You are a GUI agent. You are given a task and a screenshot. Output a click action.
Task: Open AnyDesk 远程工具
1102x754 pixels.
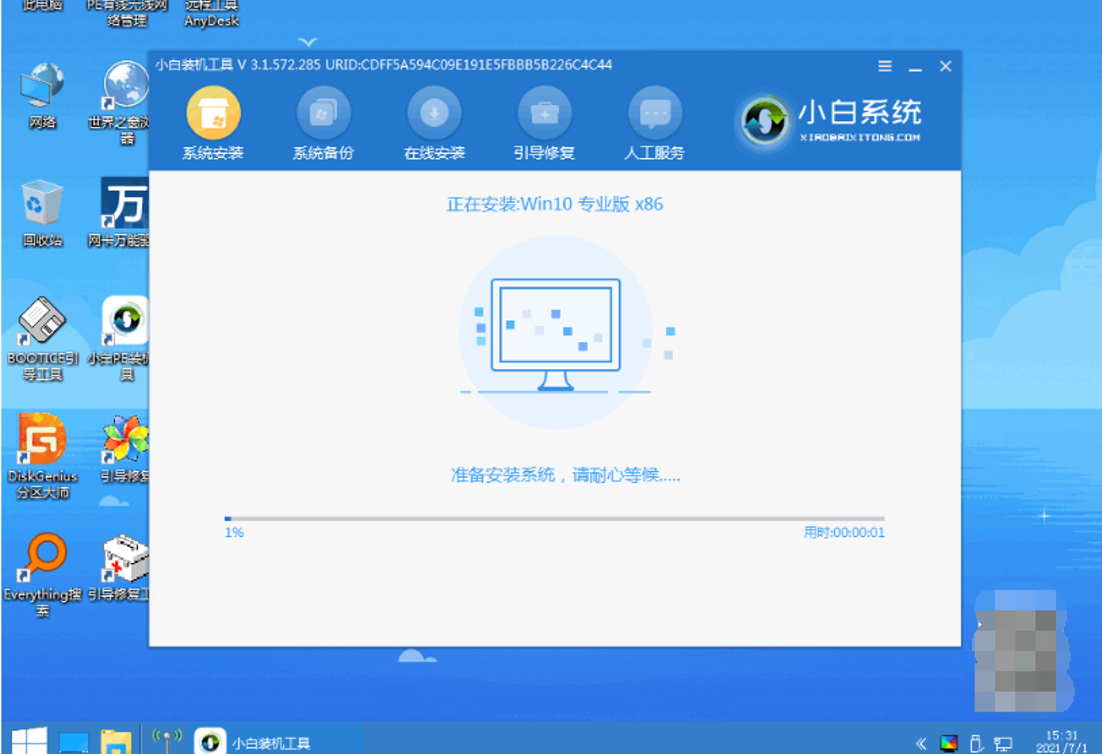210,15
